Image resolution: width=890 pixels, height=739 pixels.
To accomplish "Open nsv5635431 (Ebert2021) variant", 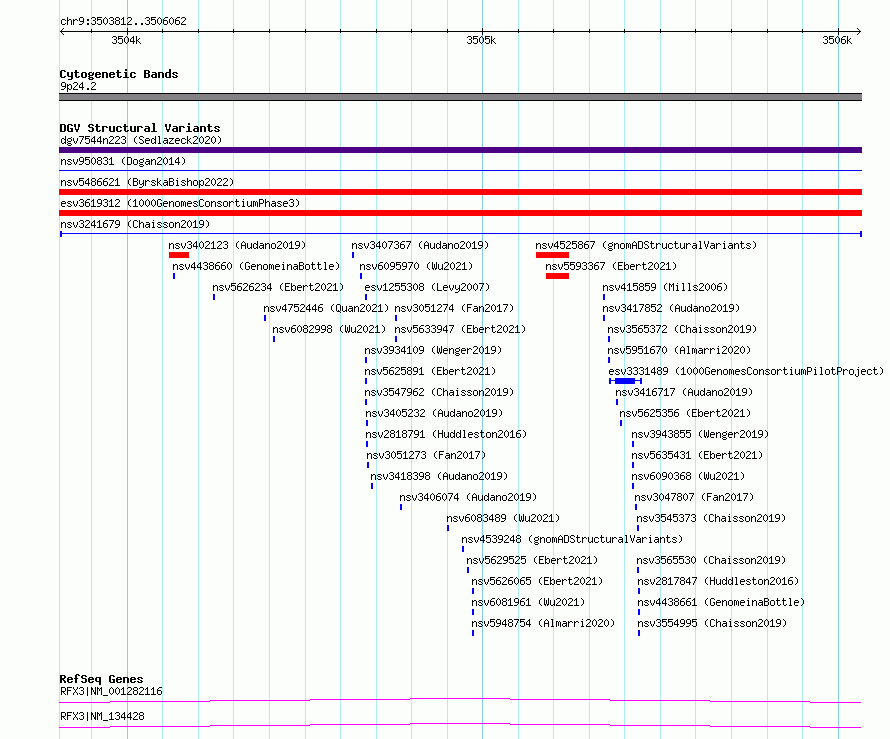I will point(698,455).
